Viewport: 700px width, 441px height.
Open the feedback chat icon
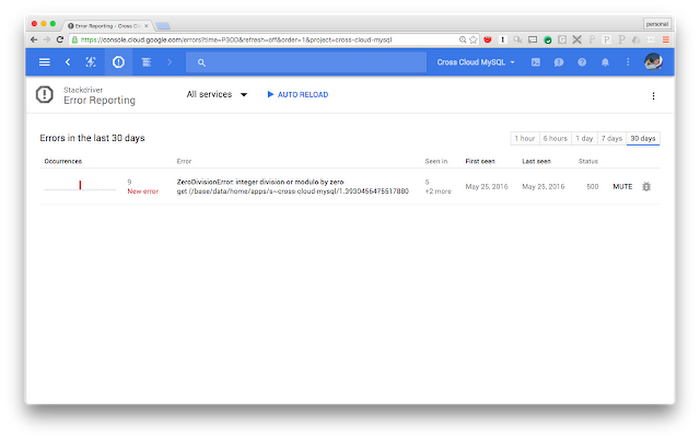click(x=558, y=62)
